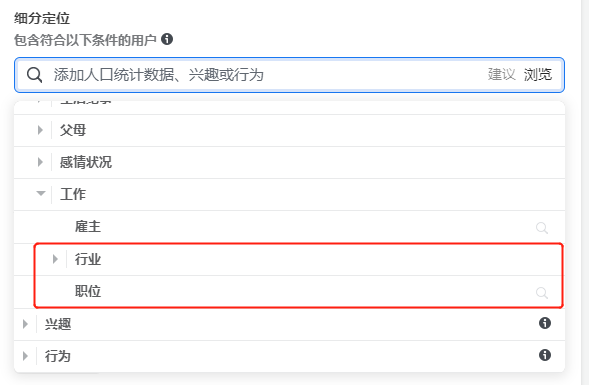The width and height of the screenshot is (589, 385).
Task: Select the 工作 tree label
Action: click(73, 194)
